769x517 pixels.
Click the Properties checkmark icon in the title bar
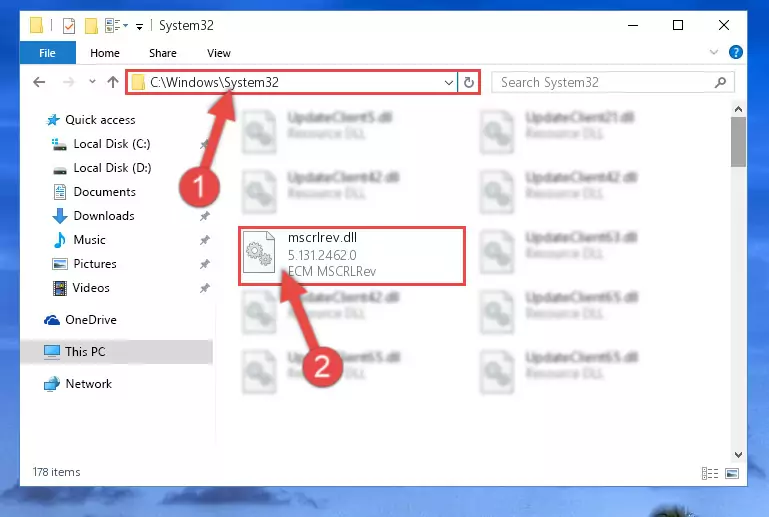[69, 26]
